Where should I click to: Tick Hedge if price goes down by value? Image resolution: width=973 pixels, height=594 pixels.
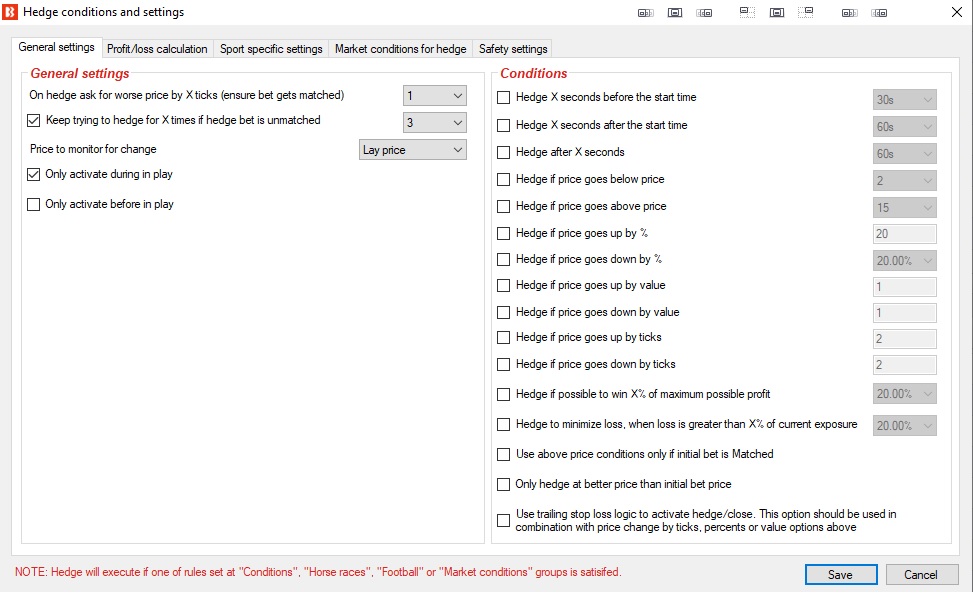tap(504, 312)
